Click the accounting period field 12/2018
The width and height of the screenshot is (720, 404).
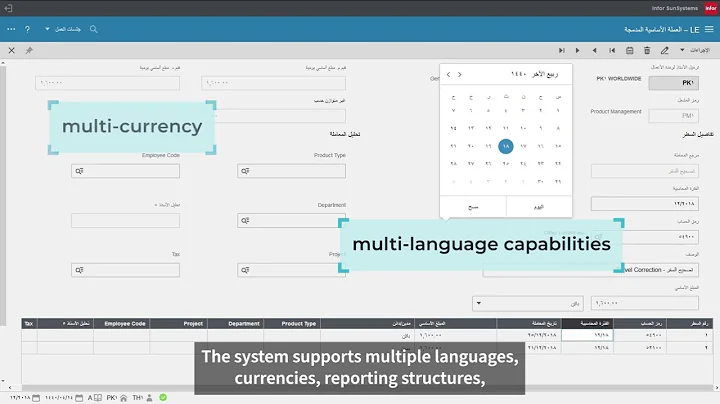(645, 203)
